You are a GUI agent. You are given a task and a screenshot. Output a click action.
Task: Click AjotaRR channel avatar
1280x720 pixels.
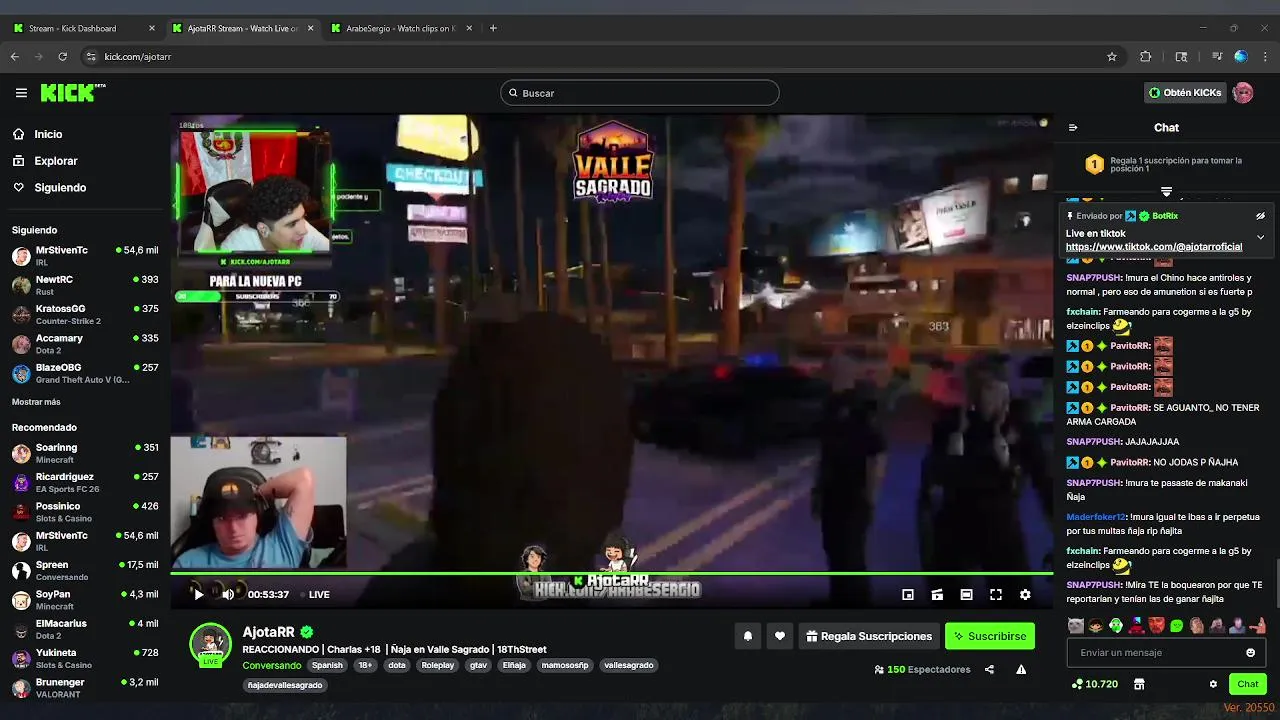pyautogui.click(x=210, y=644)
